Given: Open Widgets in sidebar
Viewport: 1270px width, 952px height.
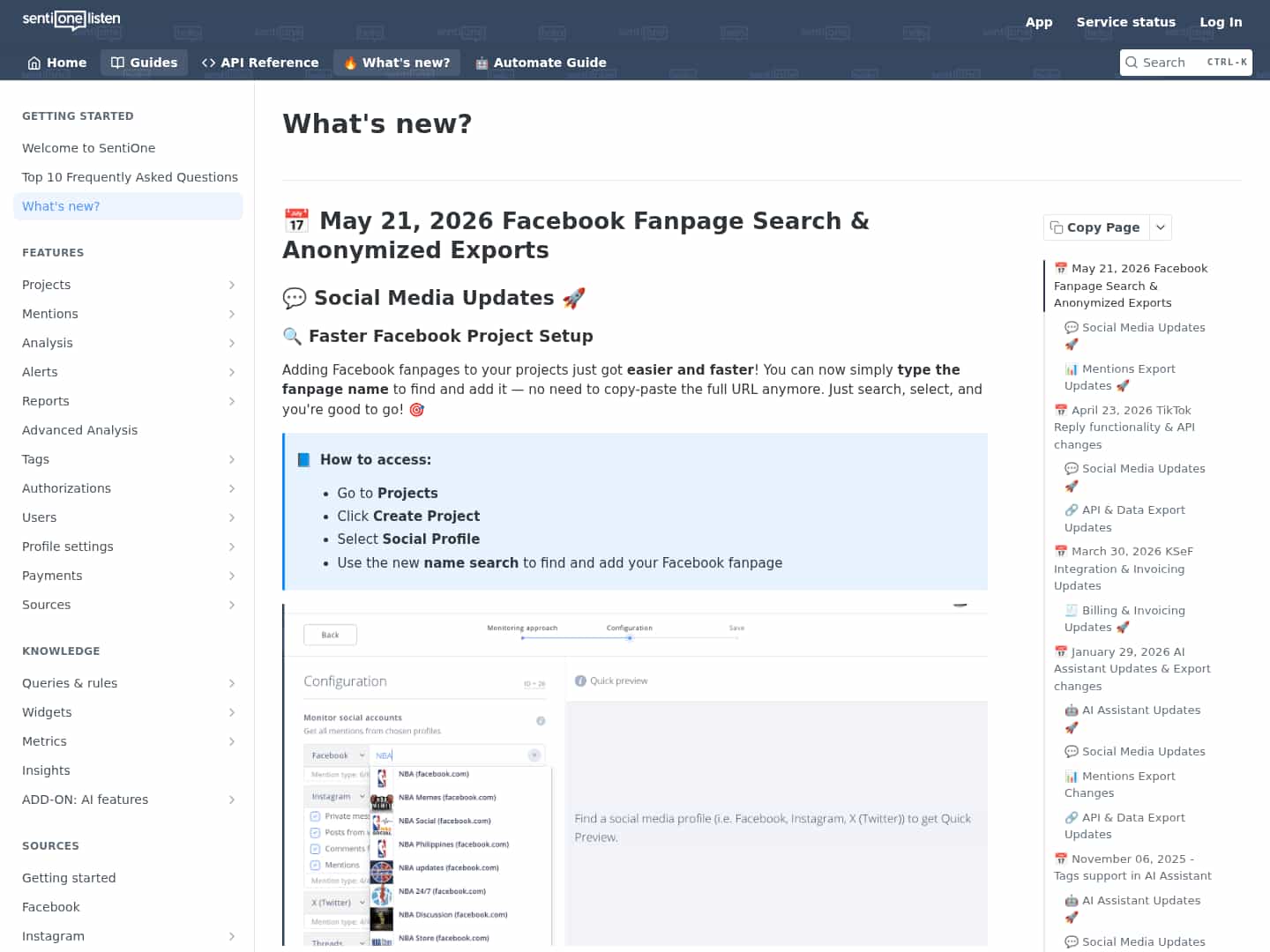Looking at the screenshot, I should pos(128,712).
